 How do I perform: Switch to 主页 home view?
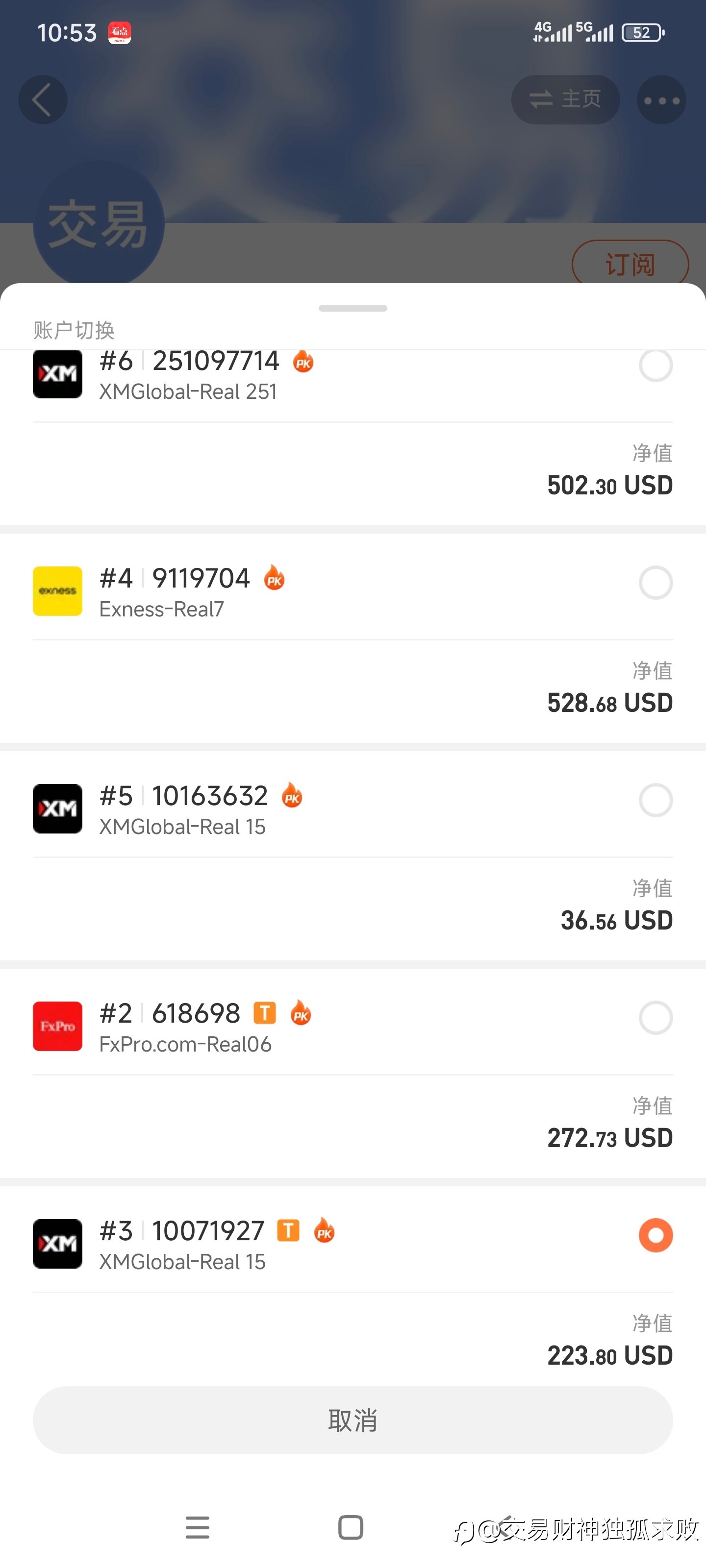(x=565, y=99)
